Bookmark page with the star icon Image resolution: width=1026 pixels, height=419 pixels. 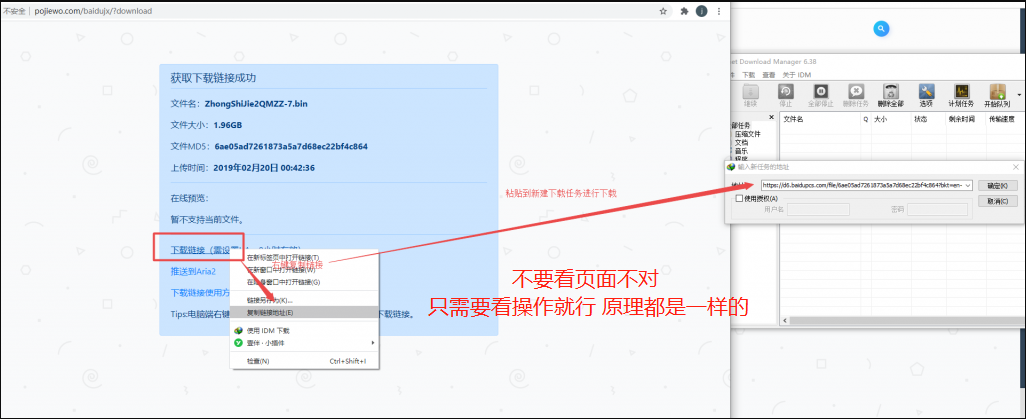tap(663, 11)
